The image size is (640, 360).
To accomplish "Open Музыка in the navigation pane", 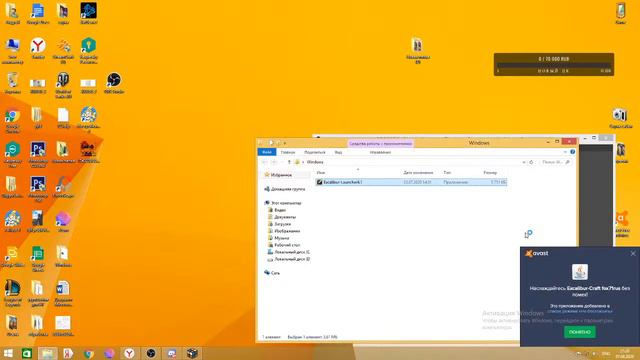I will [278, 238].
